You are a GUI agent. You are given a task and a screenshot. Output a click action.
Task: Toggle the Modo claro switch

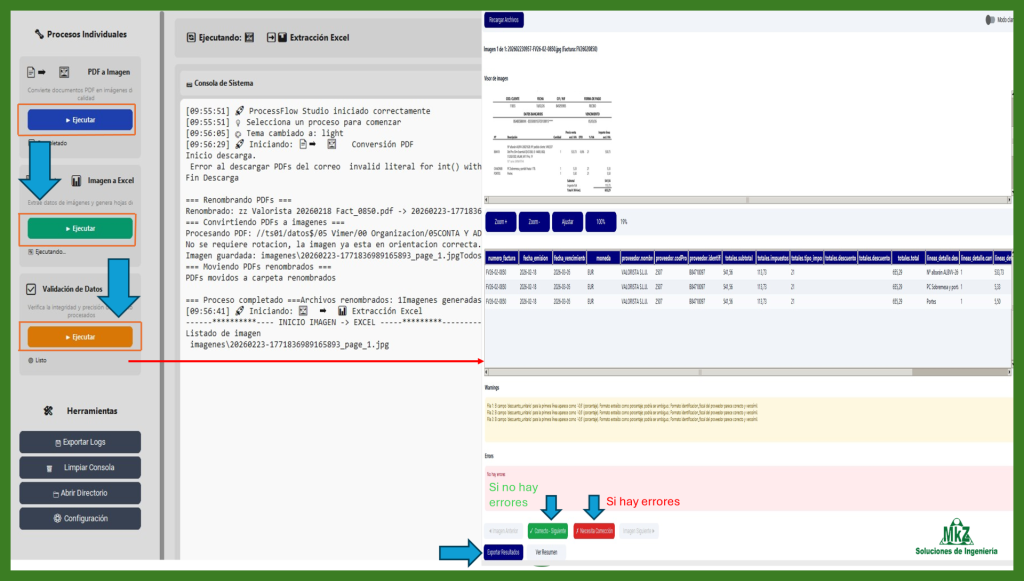coord(989,20)
